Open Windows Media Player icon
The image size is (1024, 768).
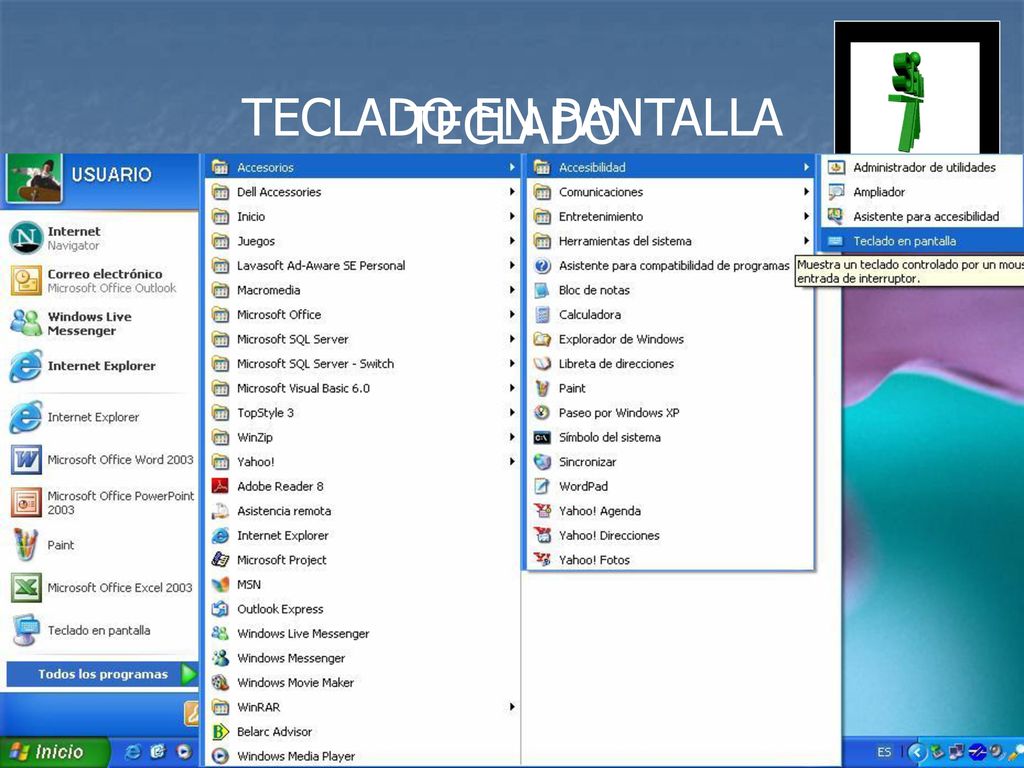(220, 756)
